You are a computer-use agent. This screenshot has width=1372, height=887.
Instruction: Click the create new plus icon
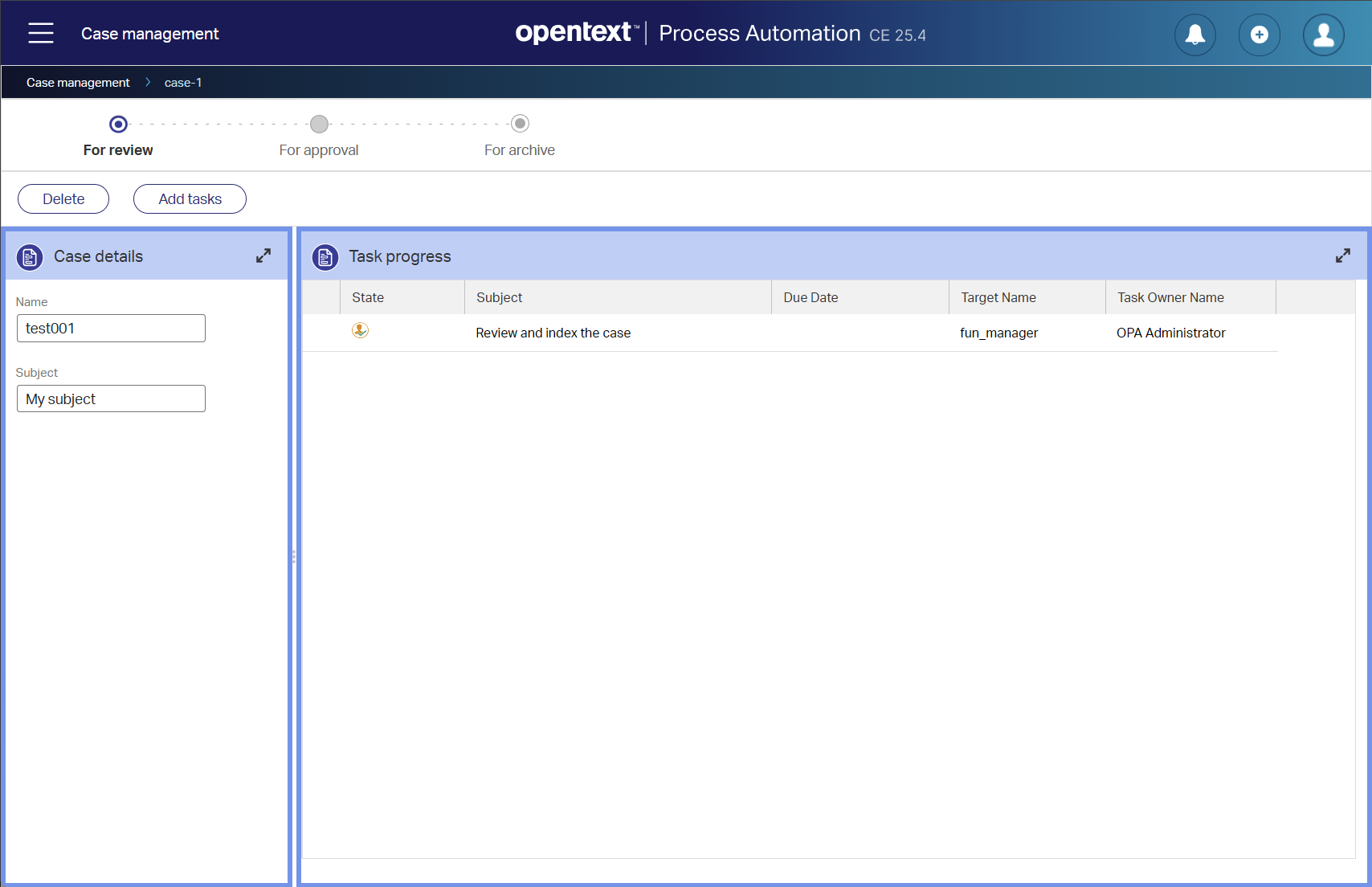tap(1259, 35)
